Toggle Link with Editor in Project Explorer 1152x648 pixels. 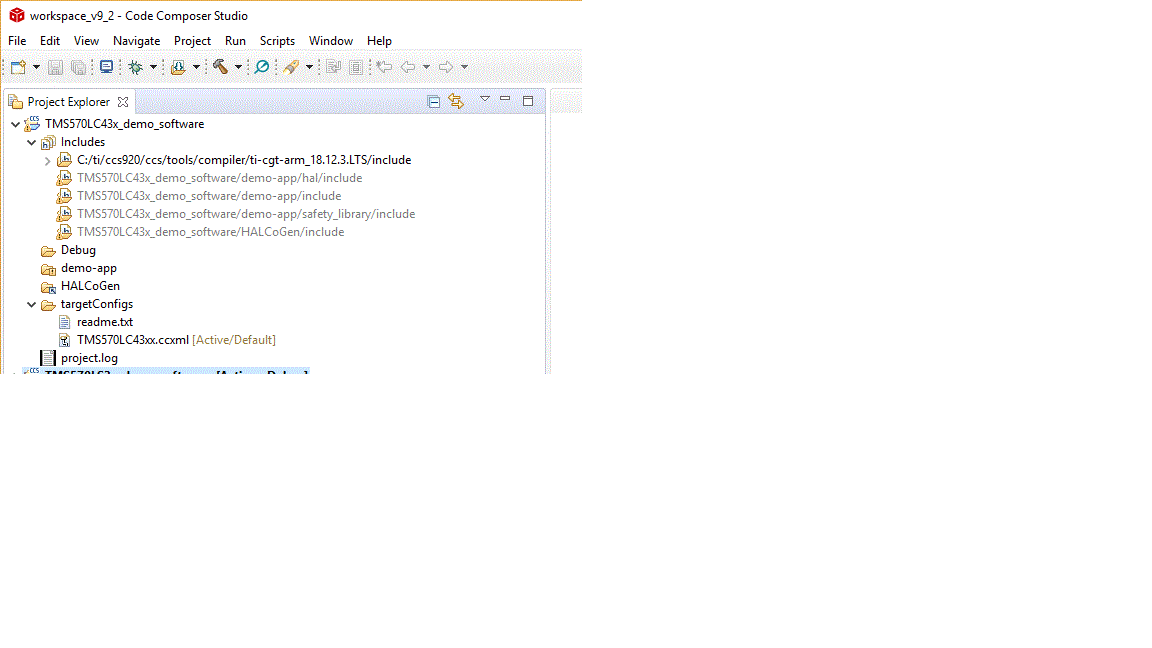click(456, 101)
